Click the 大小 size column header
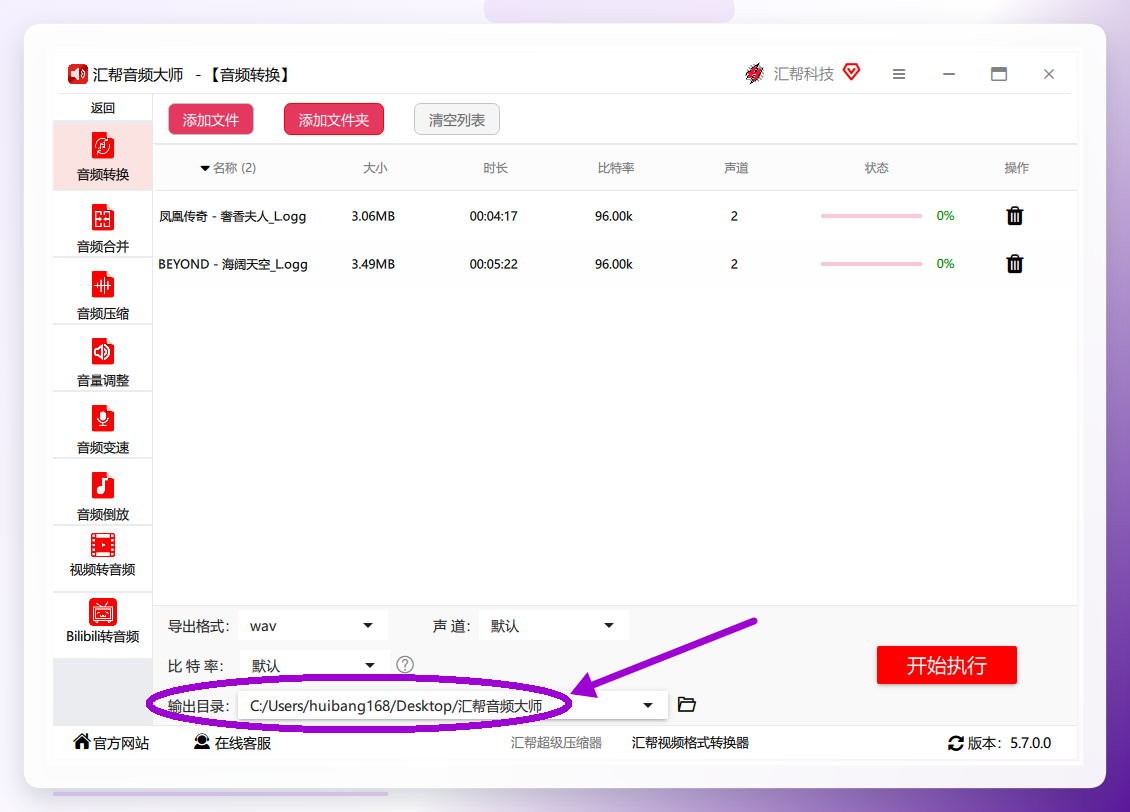This screenshot has height=812, width=1130. [375, 168]
